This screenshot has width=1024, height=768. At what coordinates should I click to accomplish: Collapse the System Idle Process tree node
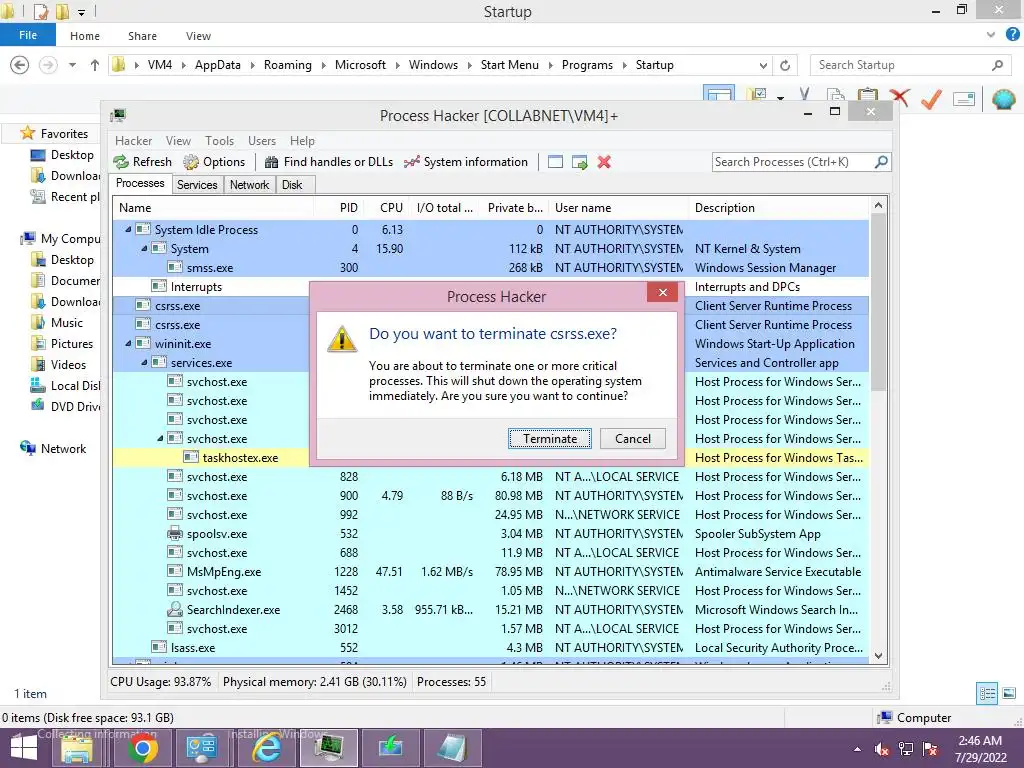click(x=129, y=229)
